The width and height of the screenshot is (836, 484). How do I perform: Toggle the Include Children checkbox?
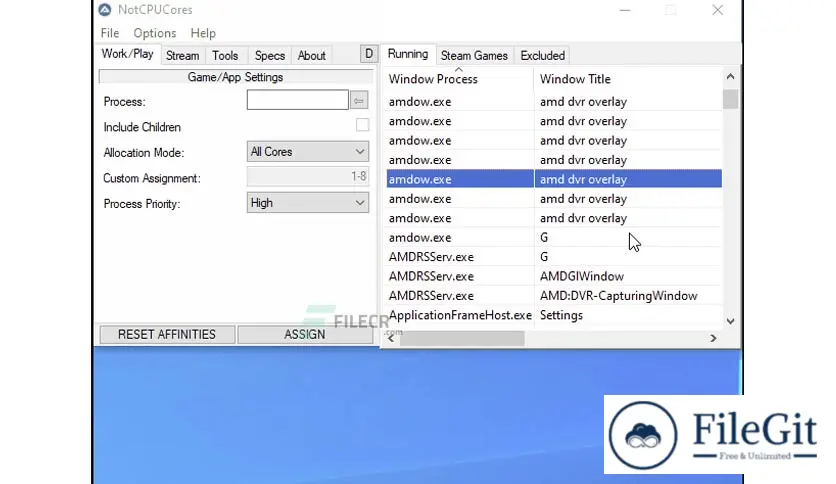362,126
